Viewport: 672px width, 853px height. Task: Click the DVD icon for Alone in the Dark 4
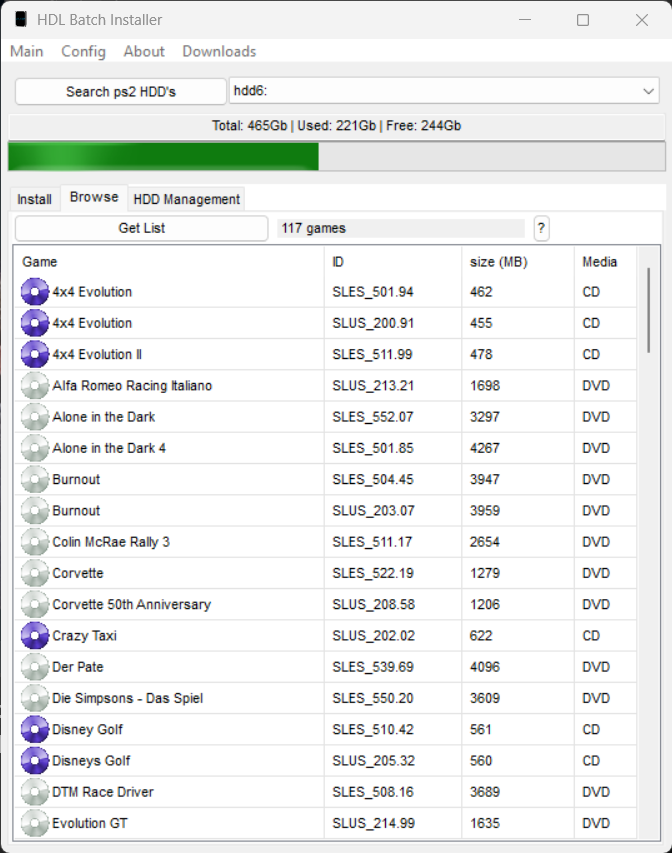point(35,448)
